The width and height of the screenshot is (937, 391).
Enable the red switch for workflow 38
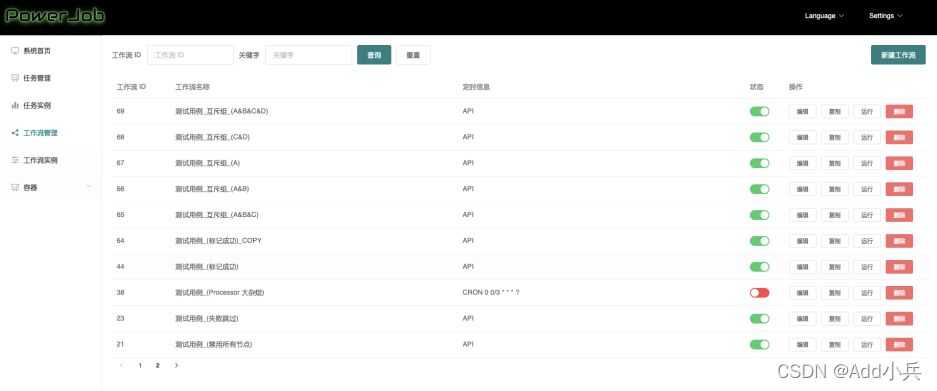pyautogui.click(x=760, y=292)
